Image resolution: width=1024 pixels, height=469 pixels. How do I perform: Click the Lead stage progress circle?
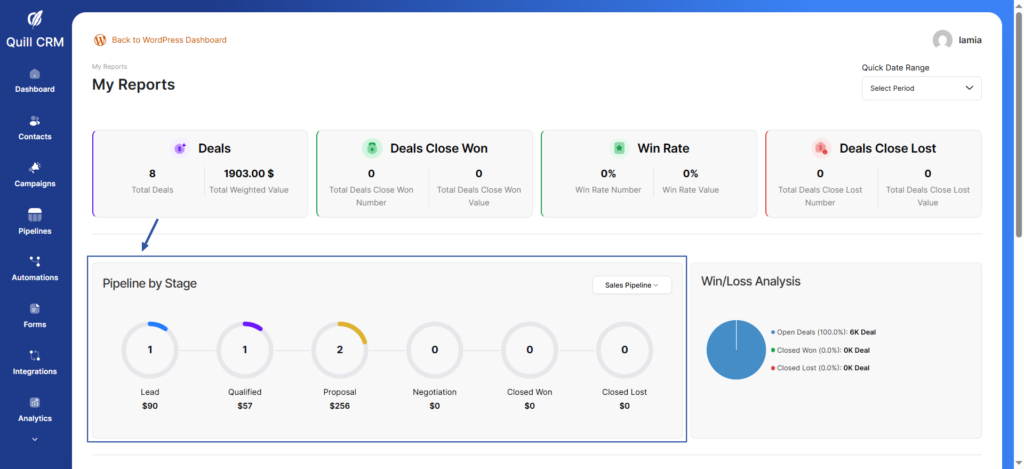(x=150, y=350)
